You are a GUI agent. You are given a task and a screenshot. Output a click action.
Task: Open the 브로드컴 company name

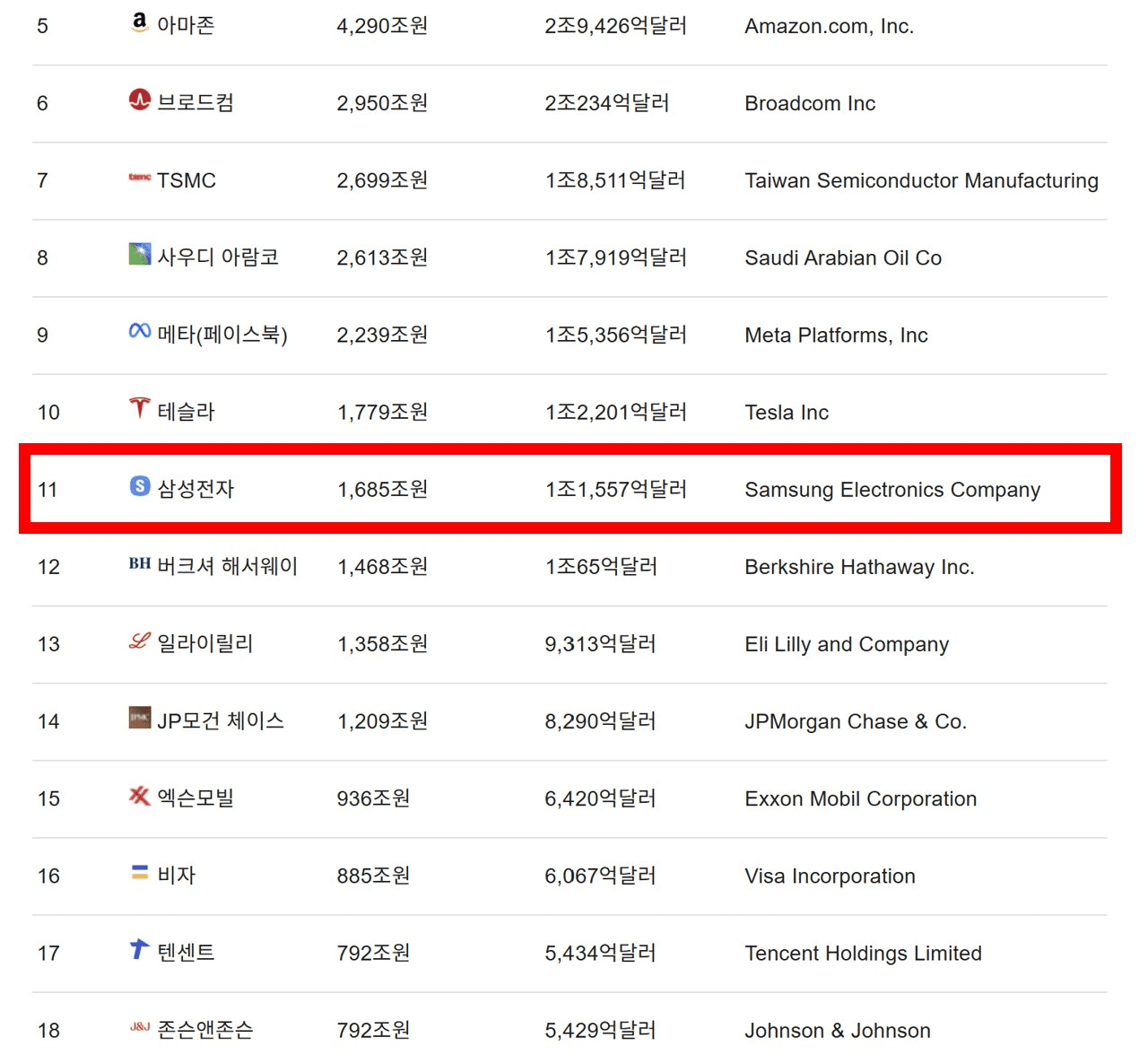point(196,102)
